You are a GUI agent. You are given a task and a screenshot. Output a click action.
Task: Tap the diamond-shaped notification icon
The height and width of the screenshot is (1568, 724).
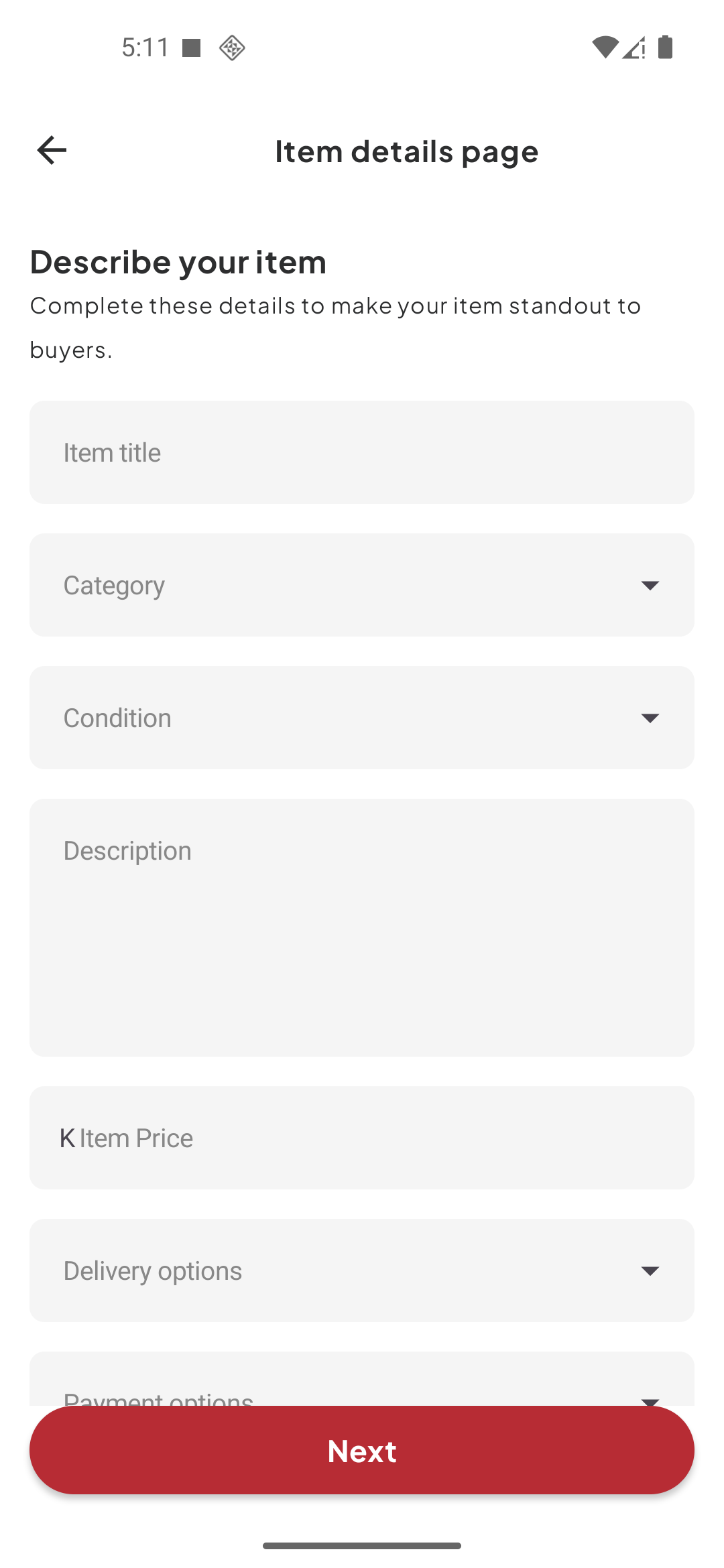tap(232, 48)
